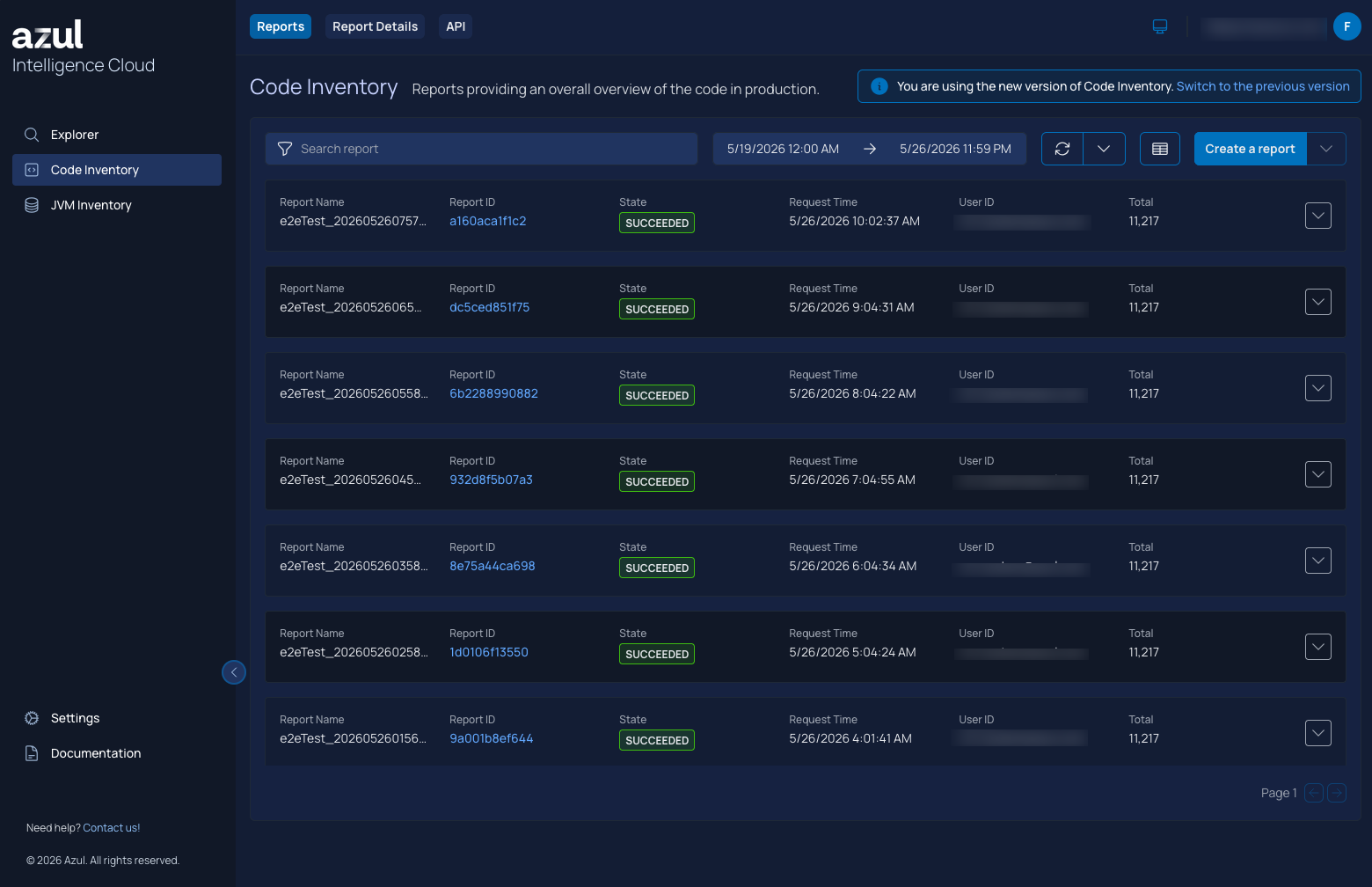The height and width of the screenshot is (887, 1372).
Task: Select Code Inventory in the sidebar
Action: pos(117,170)
